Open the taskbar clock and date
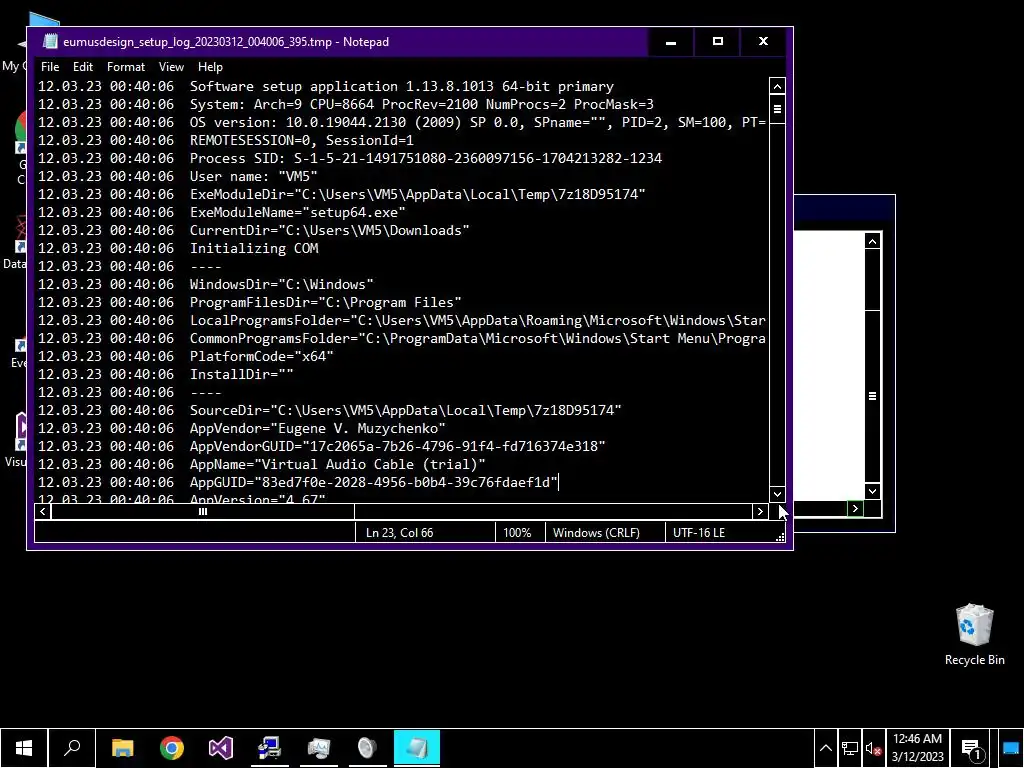The height and width of the screenshot is (768, 1024). [918, 748]
